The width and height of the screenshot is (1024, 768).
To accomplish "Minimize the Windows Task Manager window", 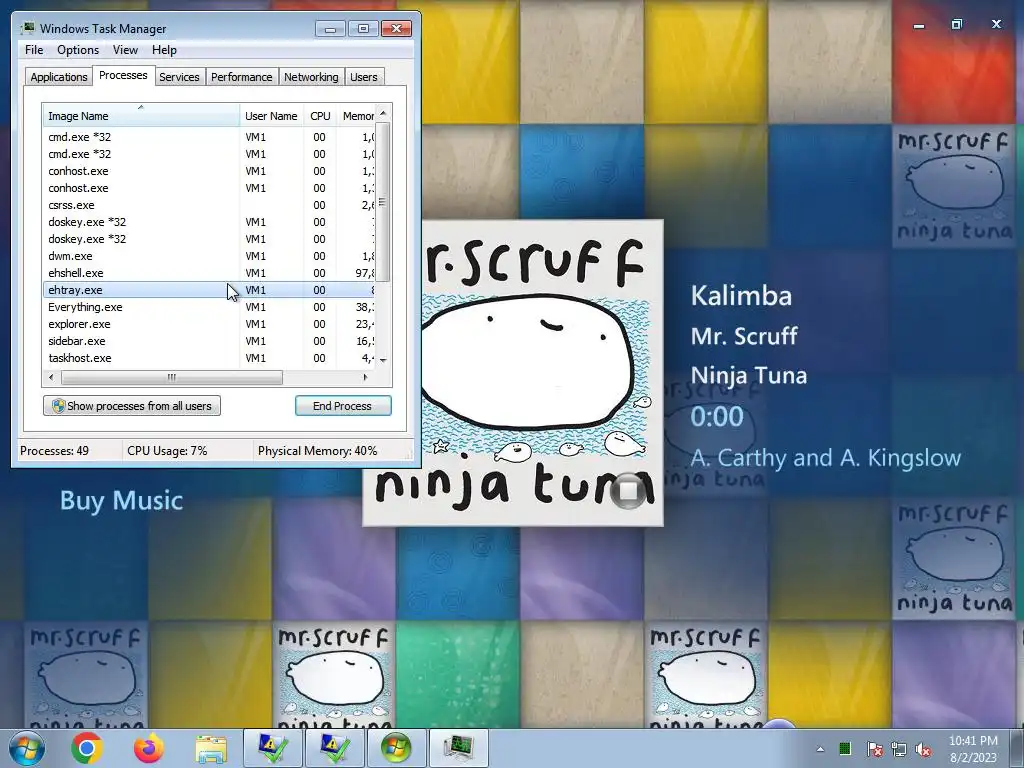I will tap(330, 29).
